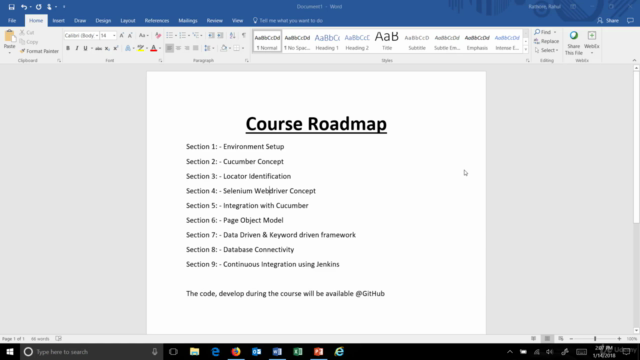Decrease paragraph indent
640x360 pixels.
(211, 36)
